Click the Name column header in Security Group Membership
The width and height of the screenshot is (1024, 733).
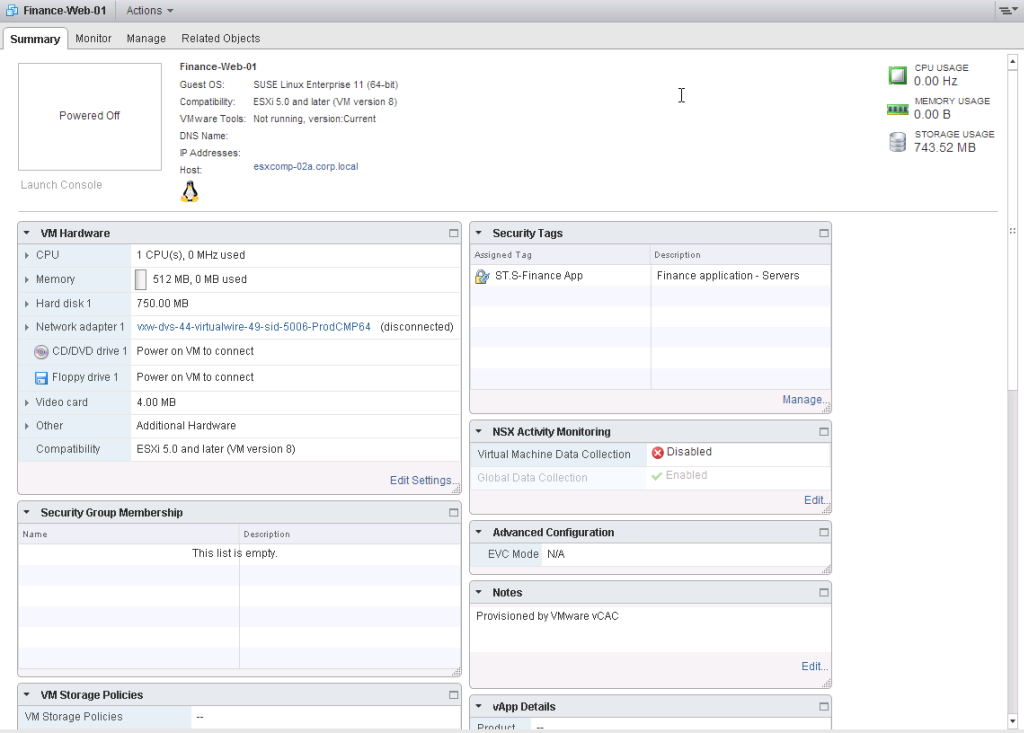[x=129, y=534]
